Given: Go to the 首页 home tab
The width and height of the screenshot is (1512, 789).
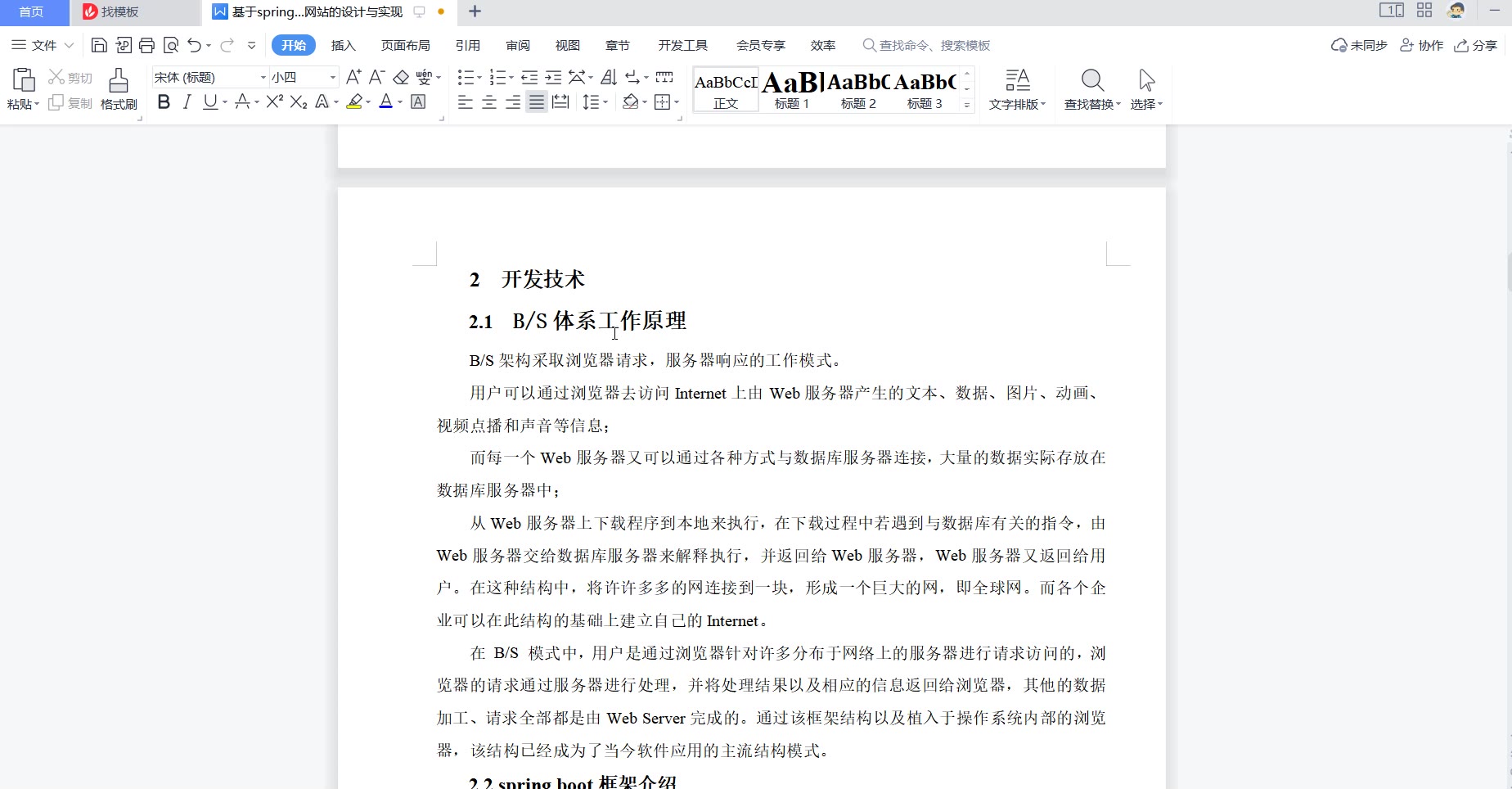Looking at the screenshot, I should pos(31,11).
